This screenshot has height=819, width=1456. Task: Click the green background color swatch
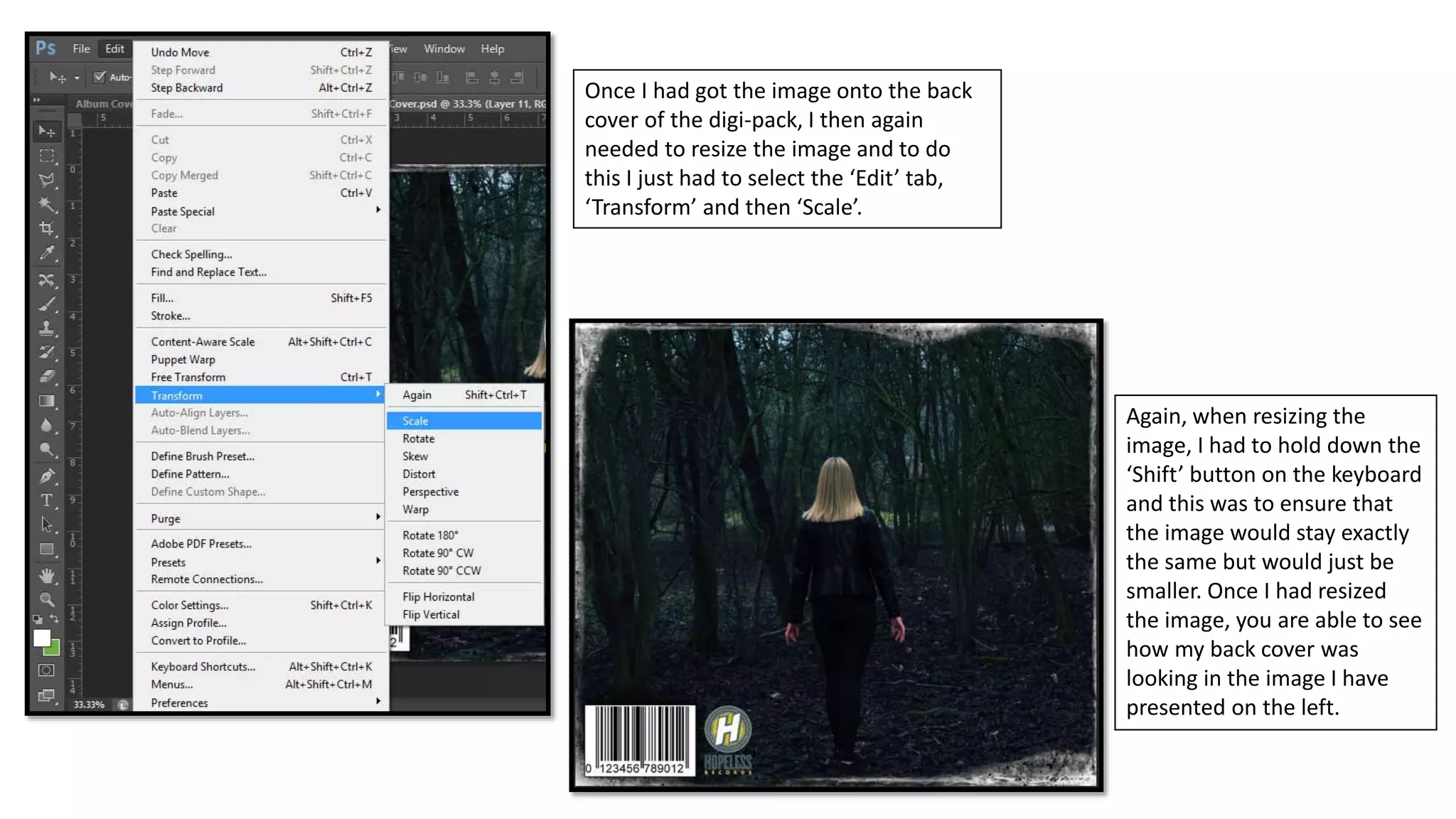click(x=53, y=649)
